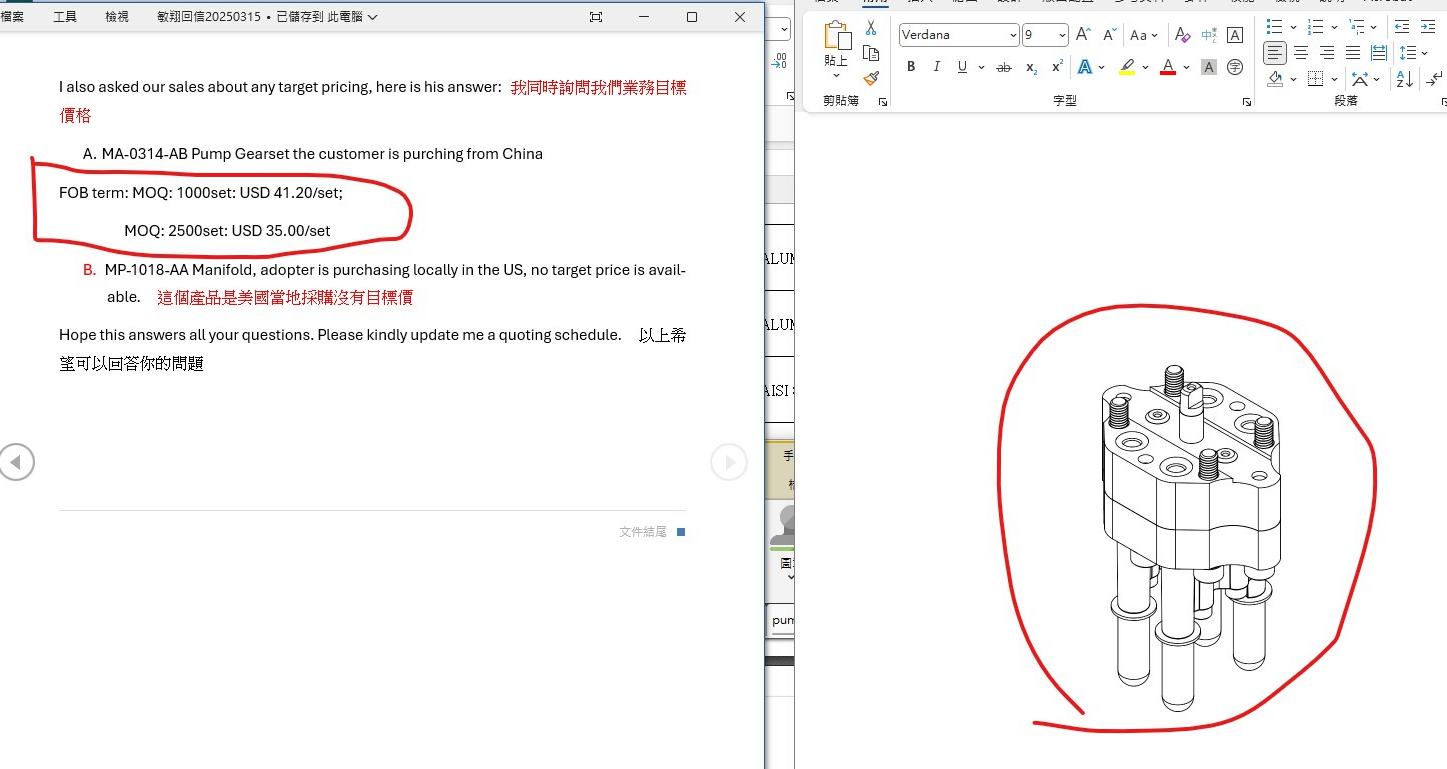Go to next page with right arrow
The image size is (1447, 769).
pyautogui.click(x=729, y=462)
